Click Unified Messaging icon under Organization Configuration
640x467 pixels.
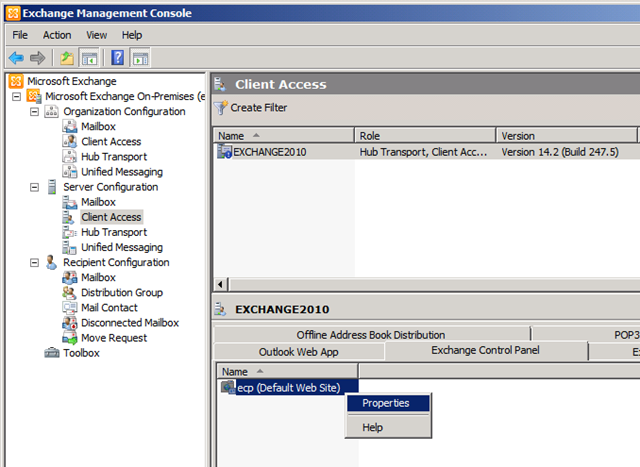[70, 172]
